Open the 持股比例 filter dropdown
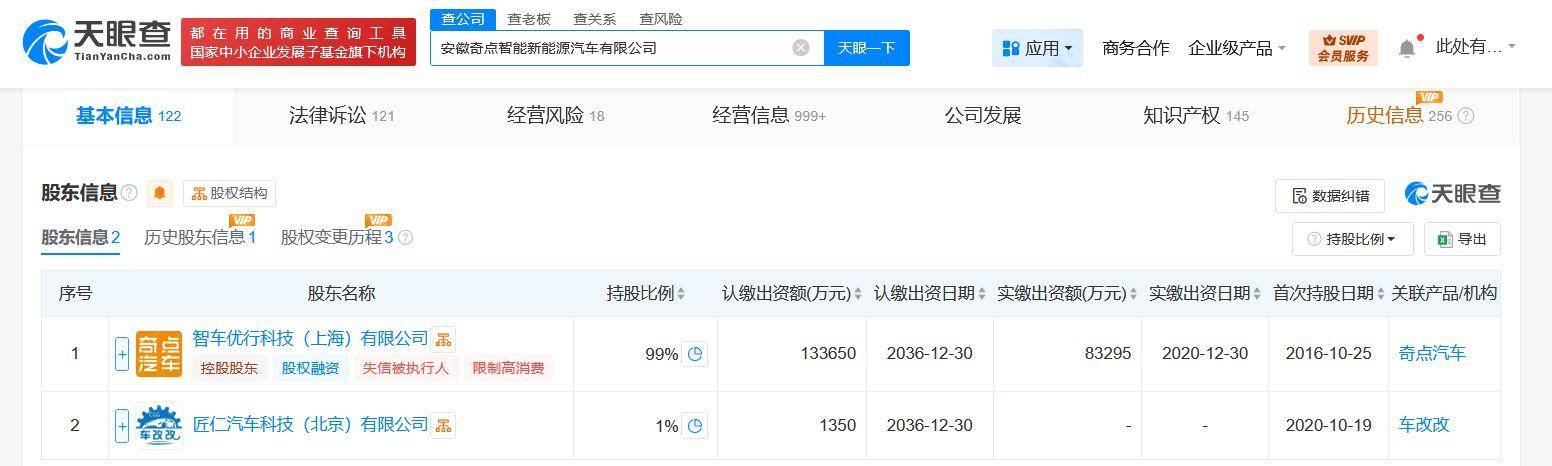Image resolution: width=1552 pixels, height=466 pixels. (x=1353, y=239)
